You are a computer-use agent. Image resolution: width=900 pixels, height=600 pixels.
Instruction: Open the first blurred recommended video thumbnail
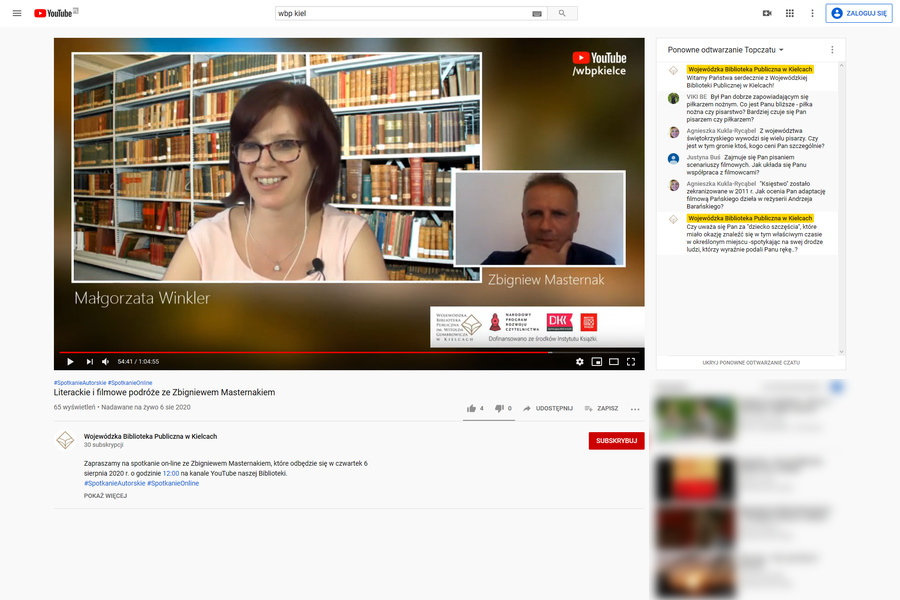pyautogui.click(x=695, y=418)
